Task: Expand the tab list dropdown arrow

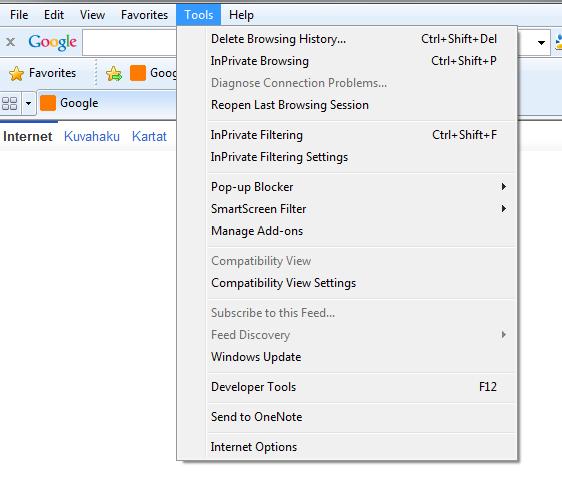Action: [x=28, y=104]
